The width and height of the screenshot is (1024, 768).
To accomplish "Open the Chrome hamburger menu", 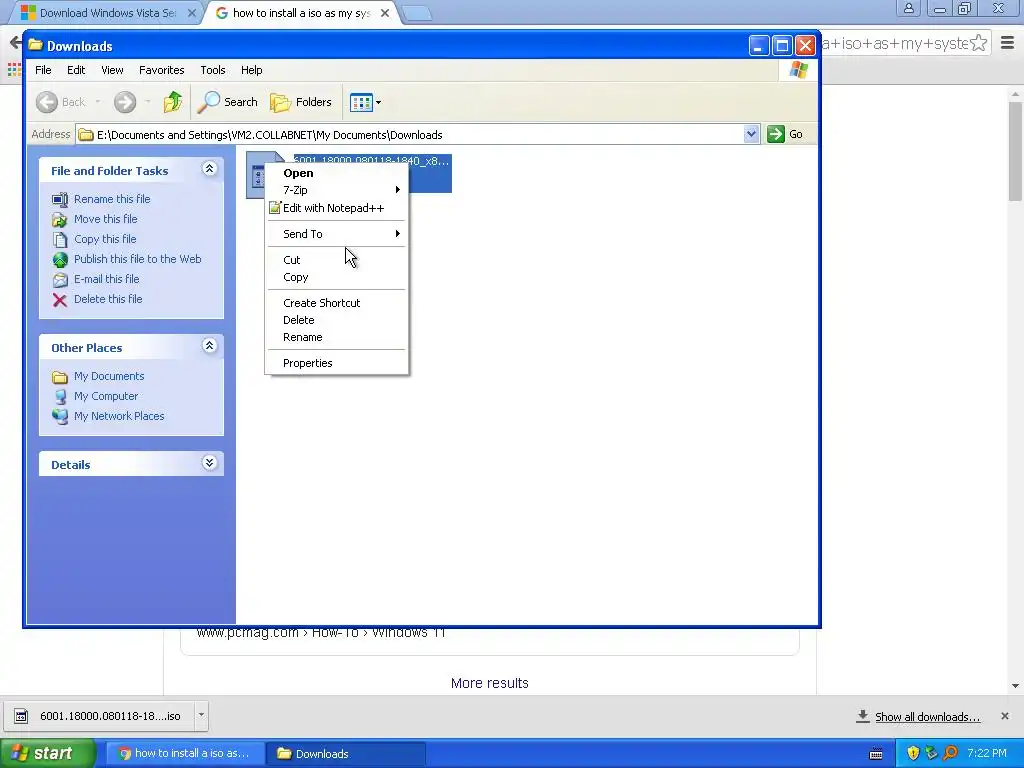I will coord(1007,43).
